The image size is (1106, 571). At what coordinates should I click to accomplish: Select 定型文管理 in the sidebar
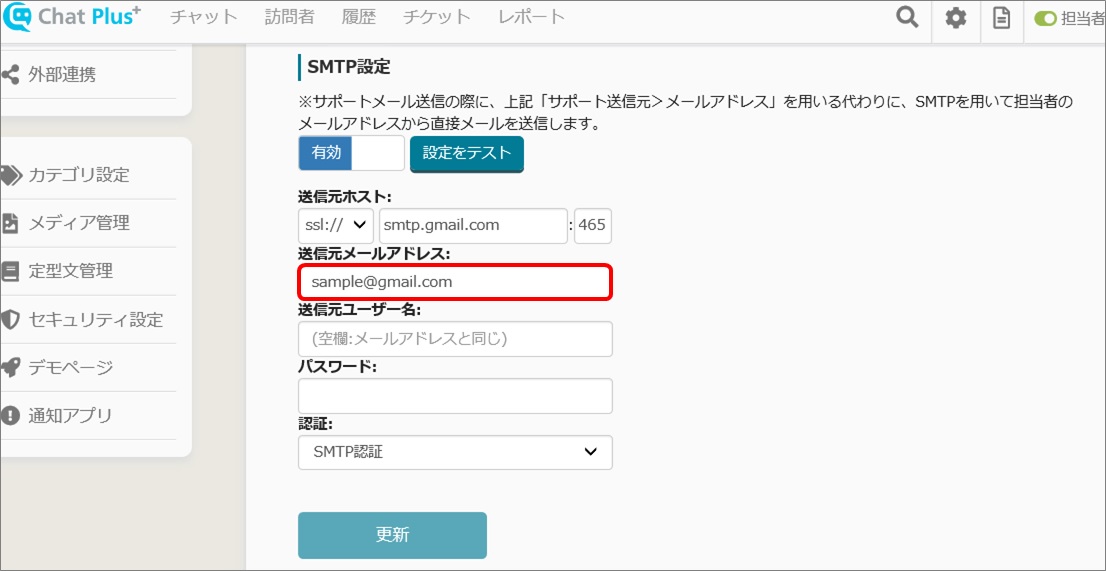tap(71, 271)
